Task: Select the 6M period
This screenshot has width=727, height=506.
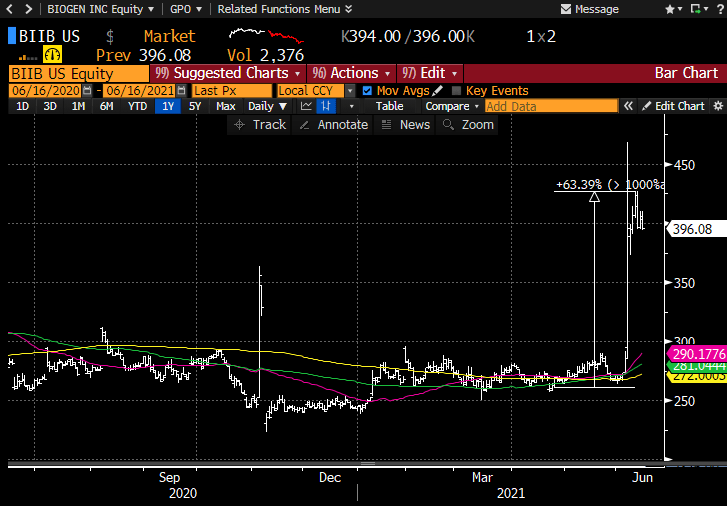Action: (x=106, y=106)
